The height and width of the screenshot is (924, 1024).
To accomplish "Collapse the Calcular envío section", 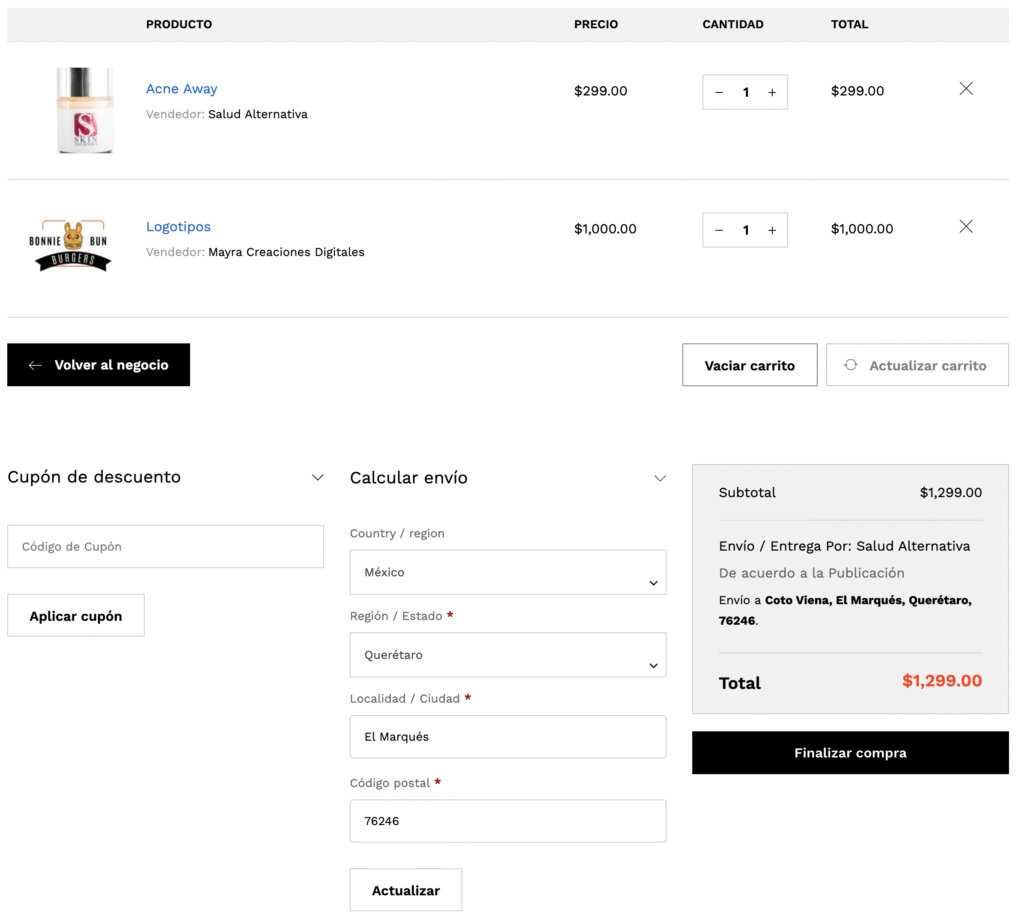I will (660, 478).
